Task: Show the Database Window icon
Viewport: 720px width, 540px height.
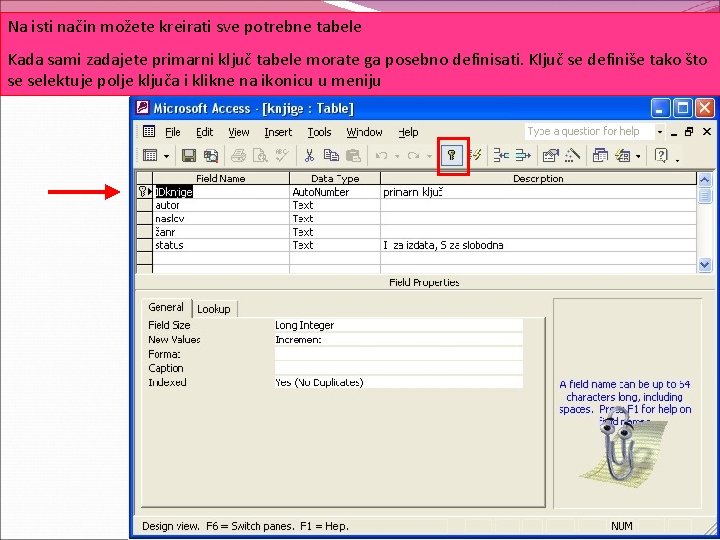Action: pyautogui.click(x=600, y=156)
